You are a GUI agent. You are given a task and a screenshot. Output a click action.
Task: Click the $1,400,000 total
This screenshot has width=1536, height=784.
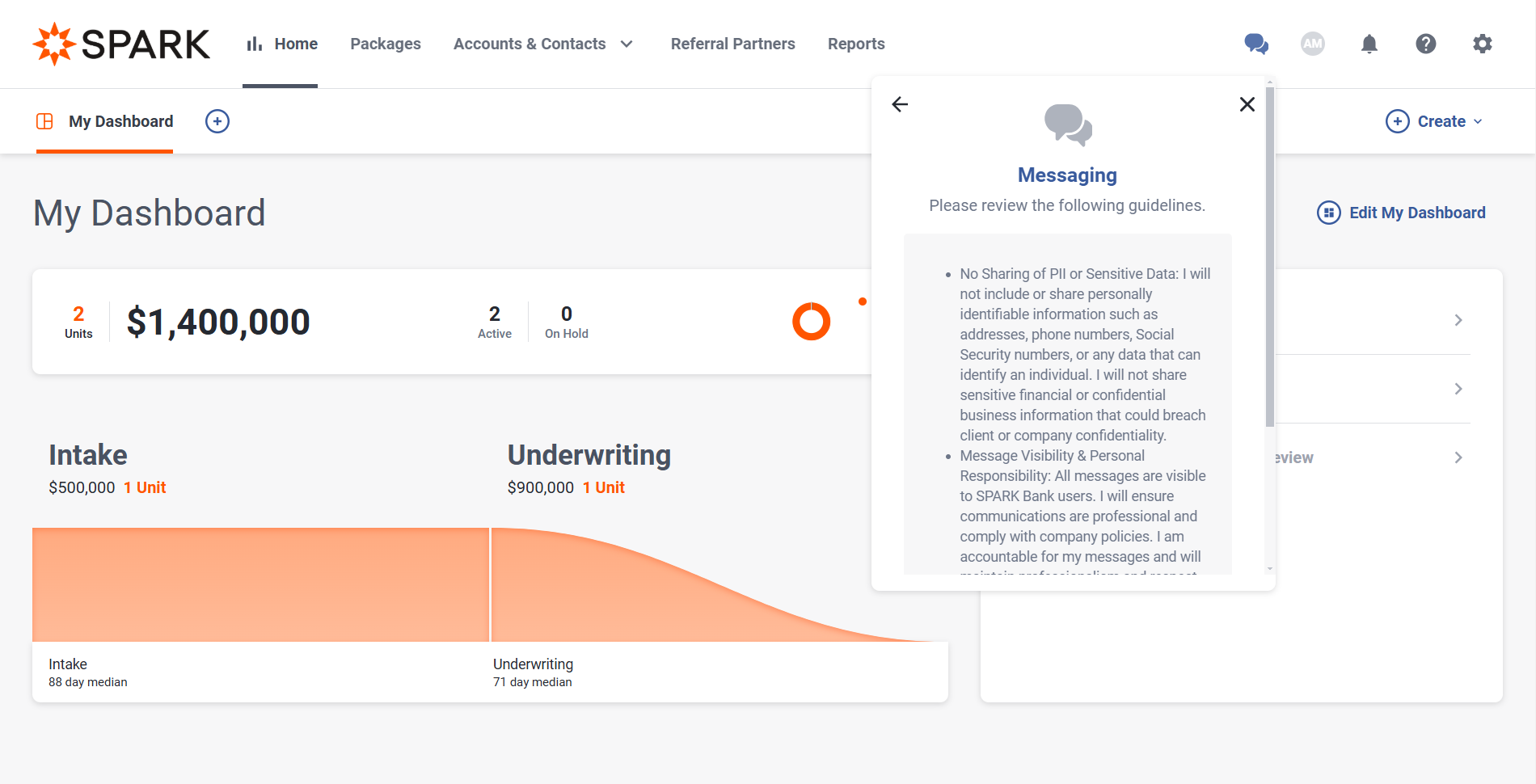(x=218, y=322)
